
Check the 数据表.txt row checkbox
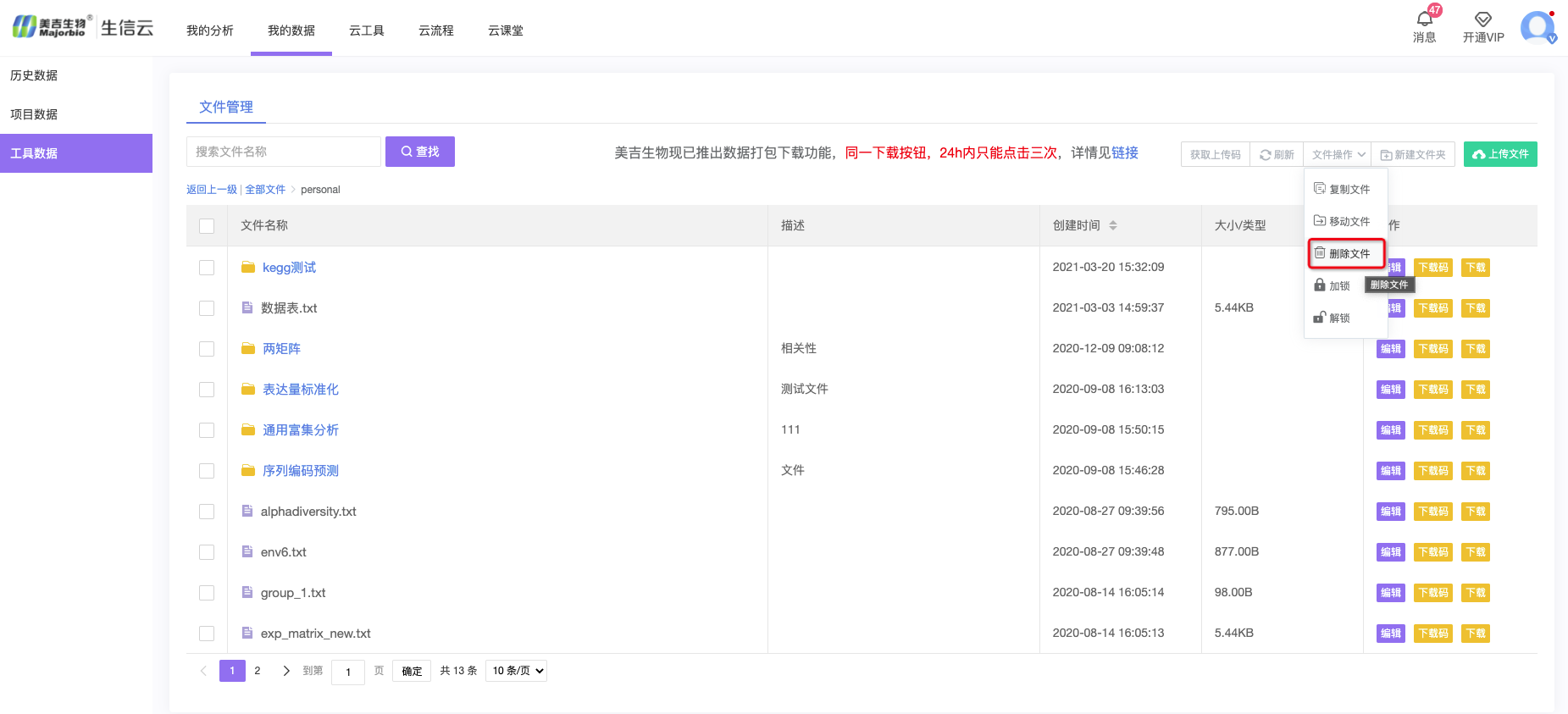point(207,308)
